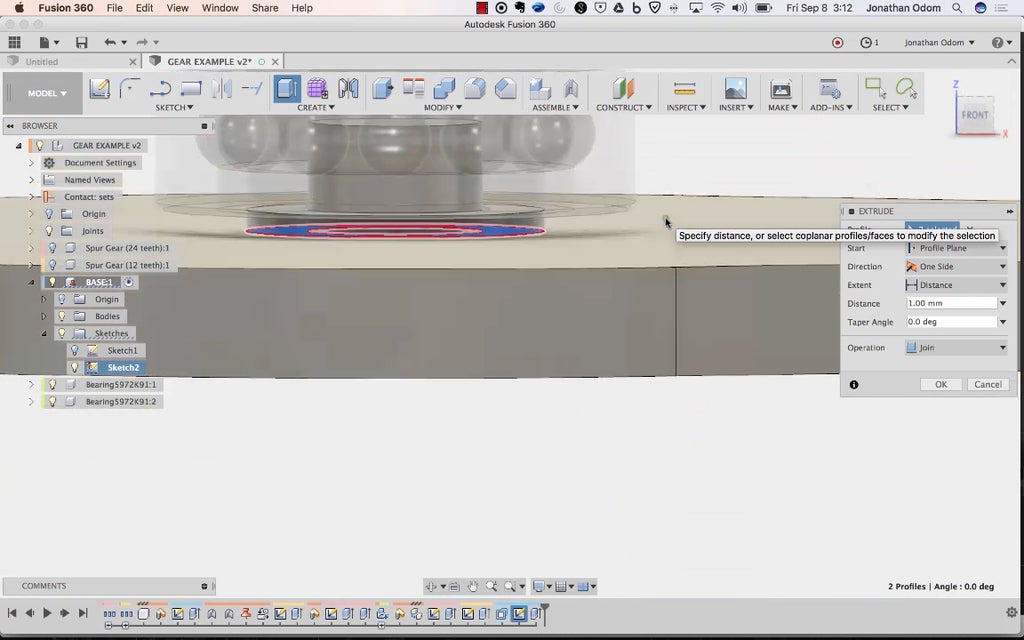Screen dimensions: 1024x640
Task: Click the Joint assemble icon
Action: point(571,88)
